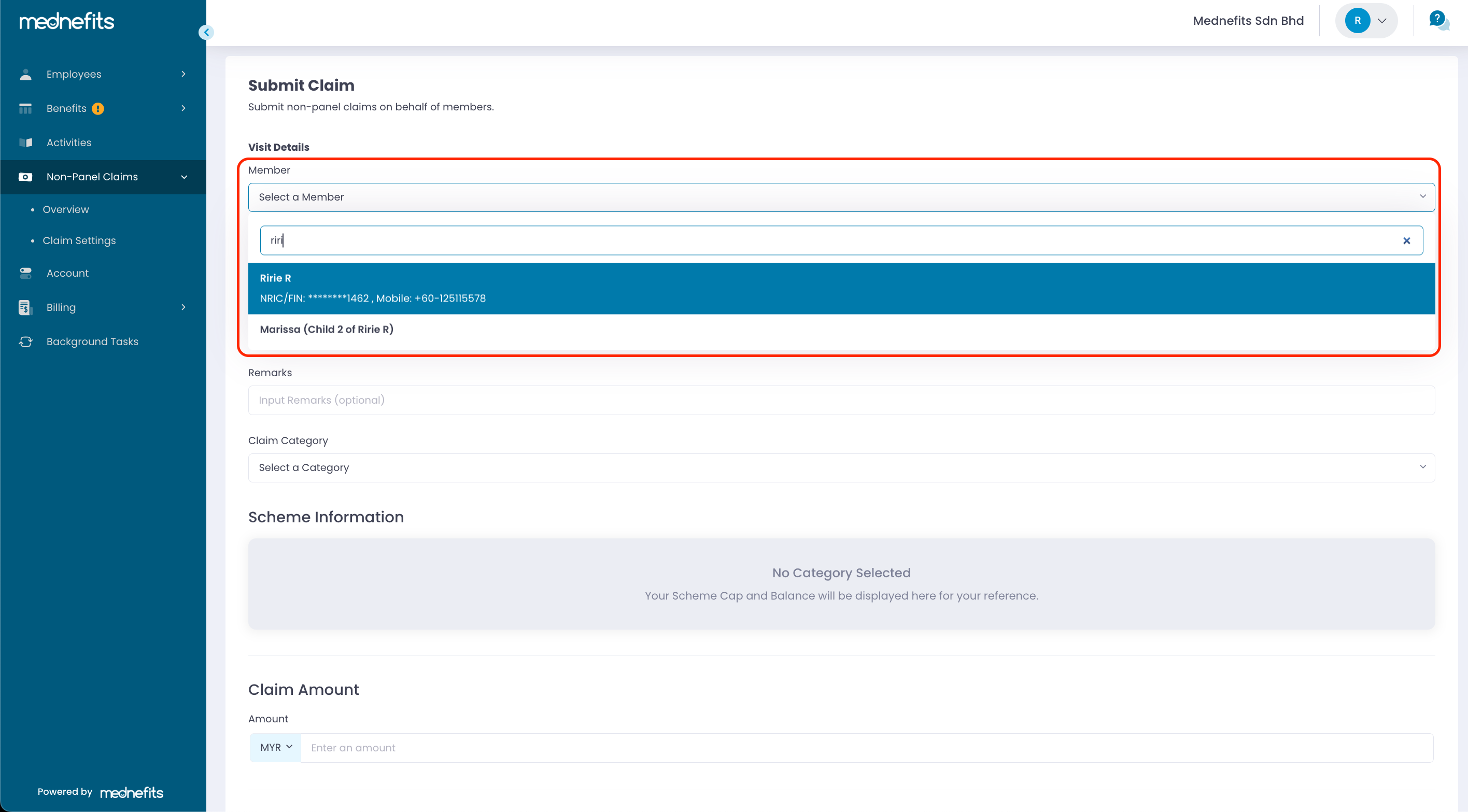This screenshot has height=812, width=1468.
Task: Click the Benefits warning badge icon
Action: (x=98, y=108)
